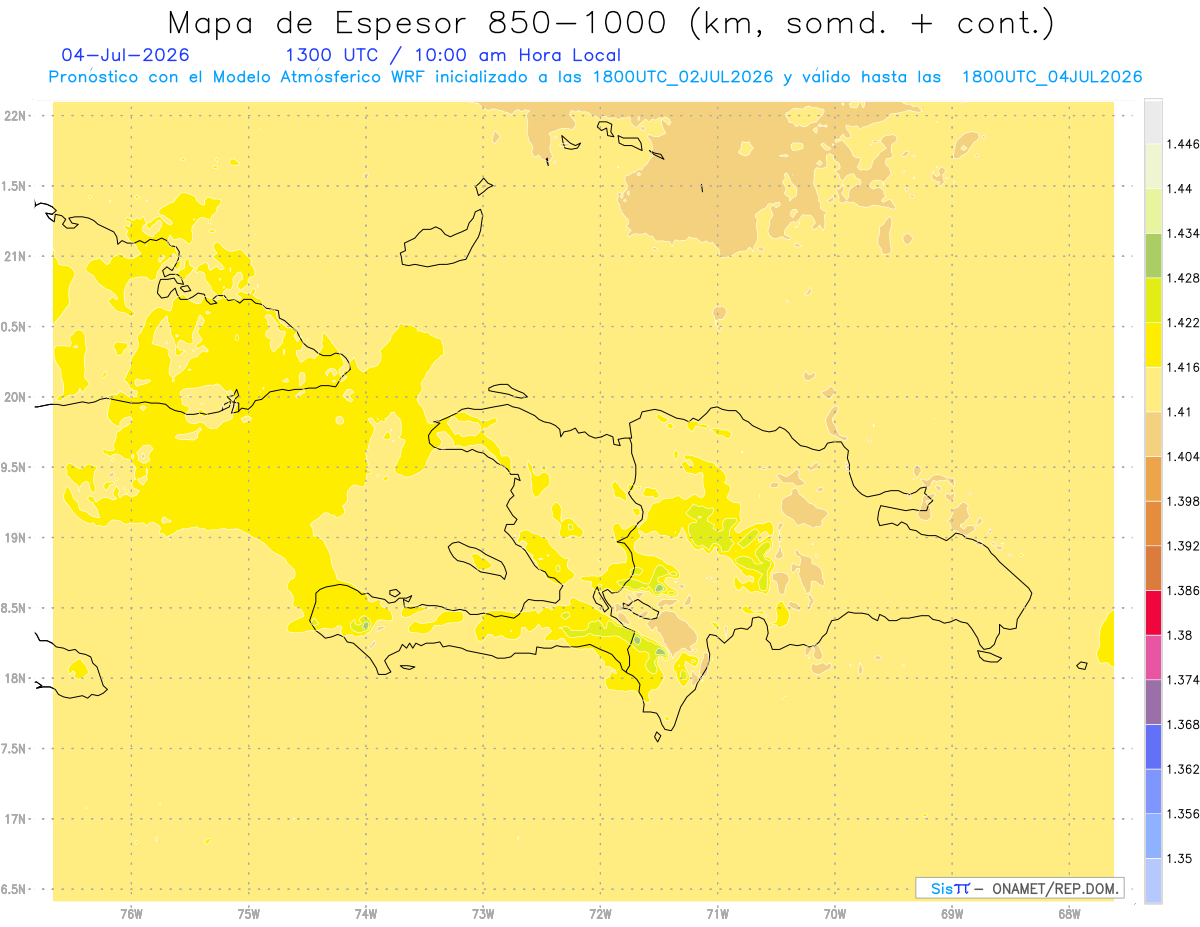
Task: Click the legend value 1.35
Action: click(1179, 858)
